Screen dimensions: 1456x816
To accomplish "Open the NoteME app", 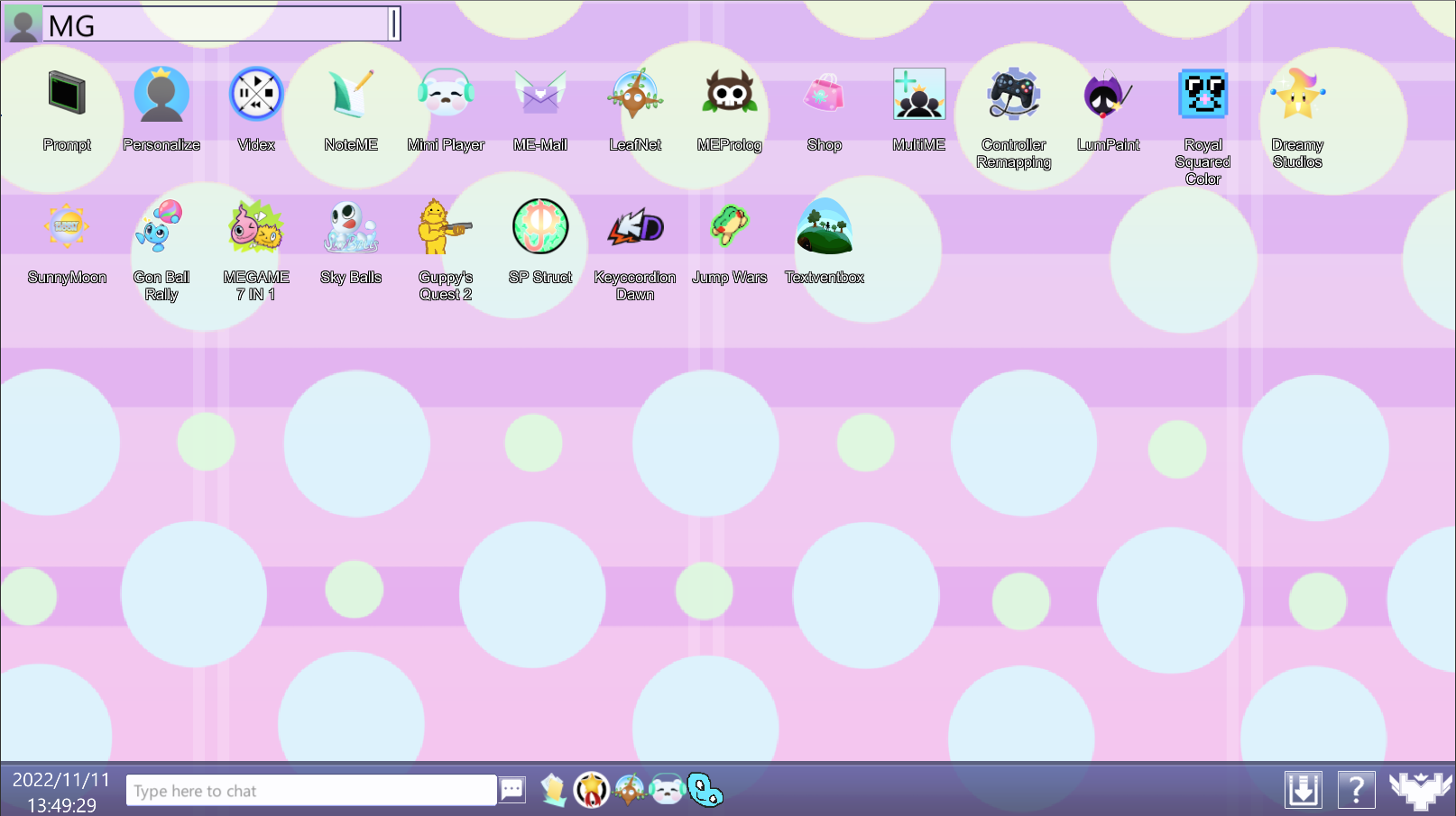I will 351,94.
